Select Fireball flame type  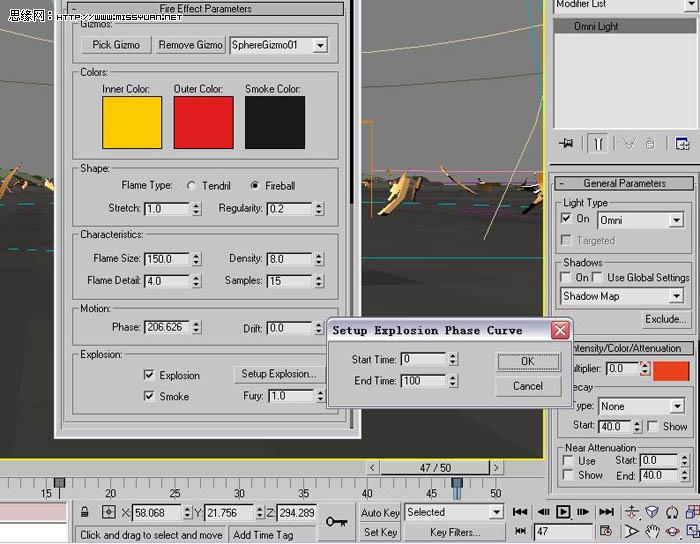[x=254, y=185]
